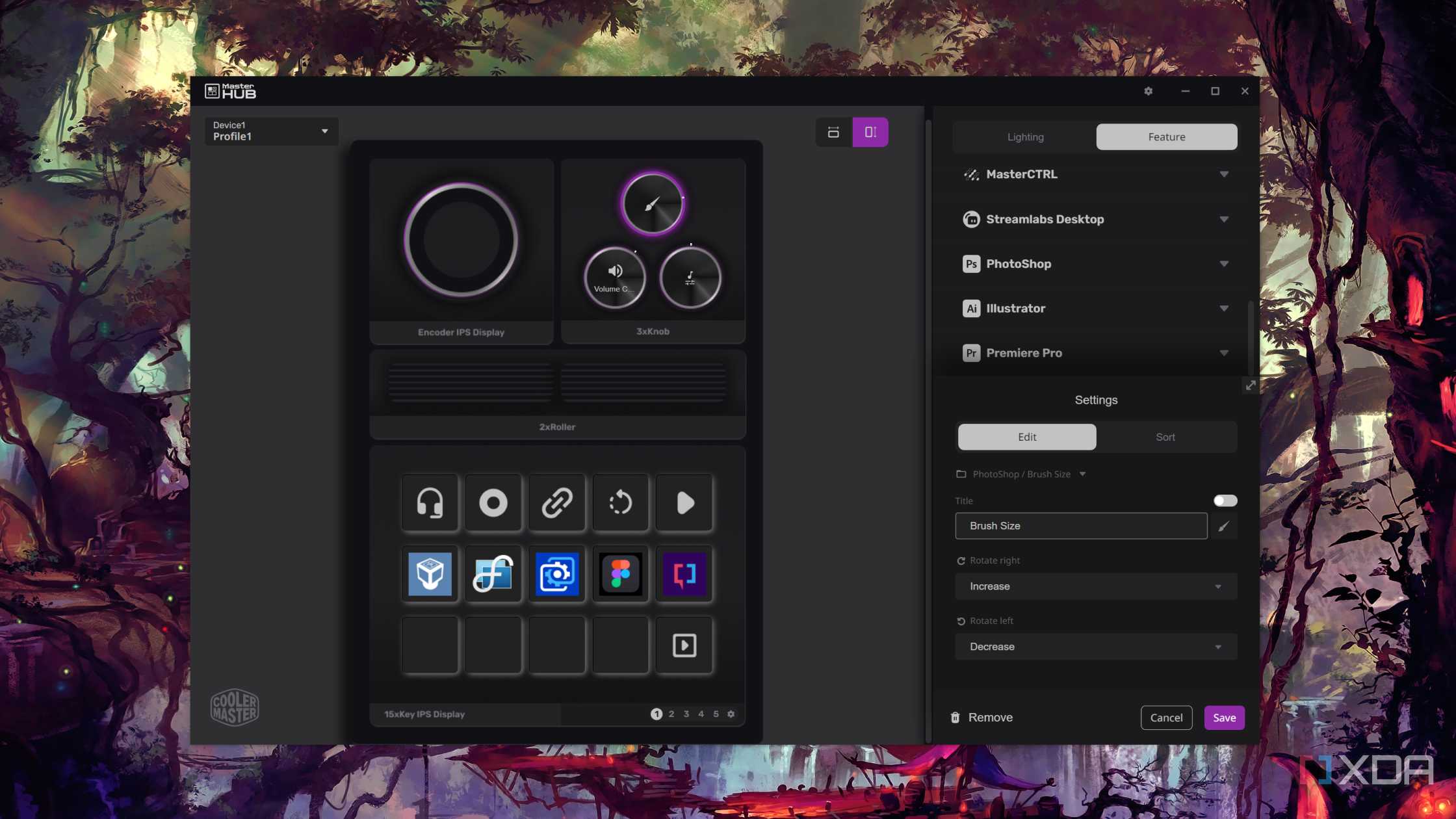Viewport: 1456px width, 819px height.
Task: Click the brush icon beside title field
Action: tap(1224, 526)
